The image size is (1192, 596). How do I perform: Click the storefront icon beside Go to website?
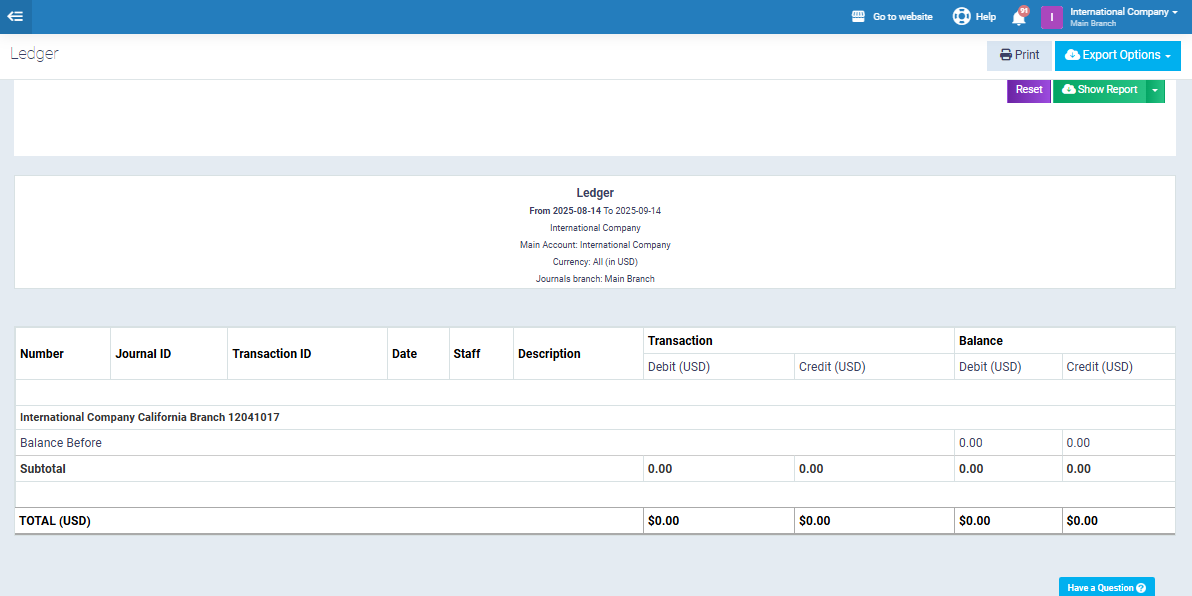(858, 17)
